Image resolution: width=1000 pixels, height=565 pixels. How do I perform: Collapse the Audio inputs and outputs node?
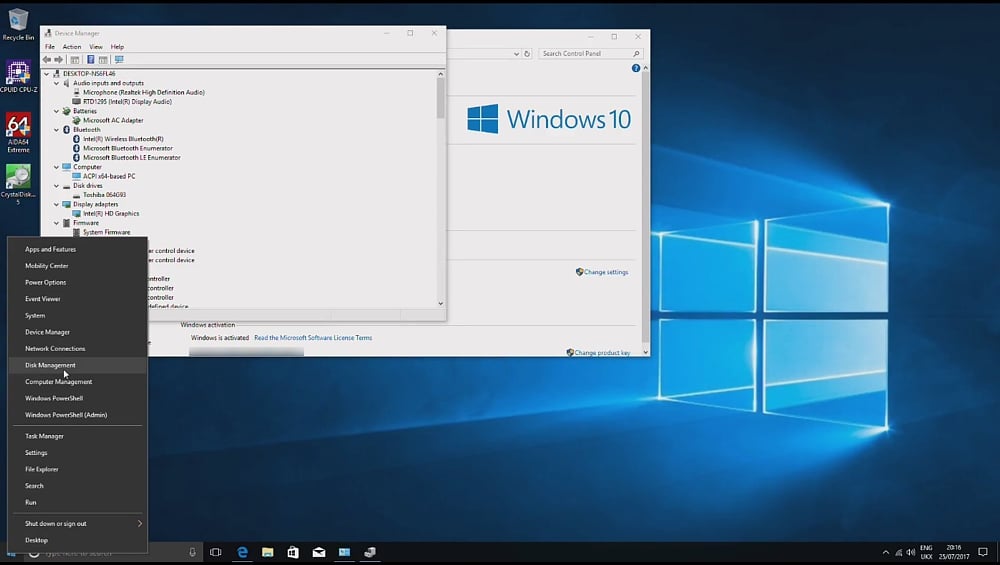tap(57, 83)
